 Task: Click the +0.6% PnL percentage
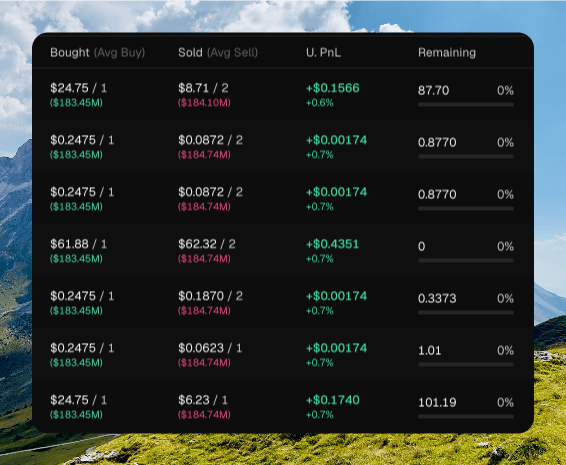[319, 103]
